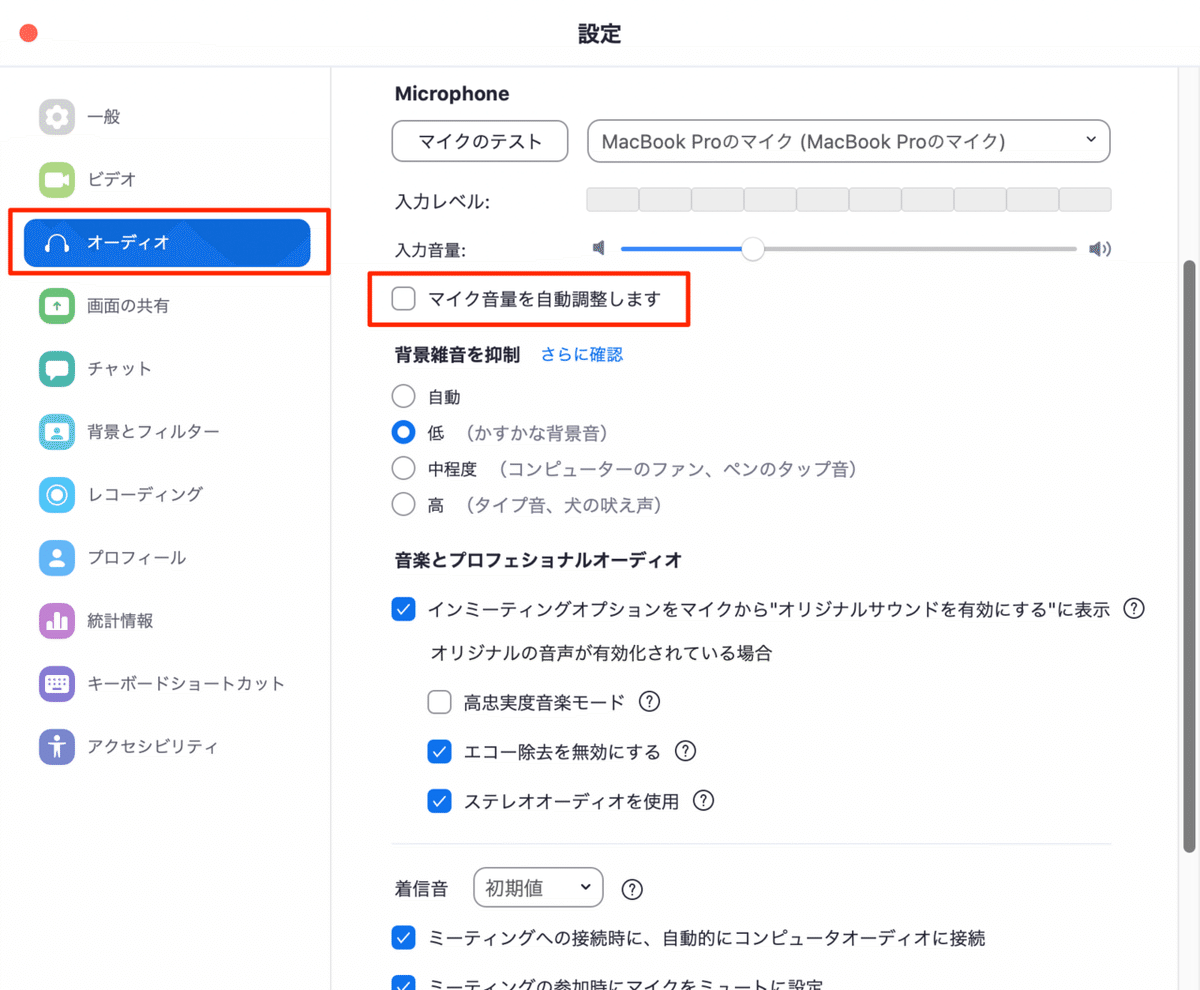Switch to the プロフィール section
The width and height of the screenshot is (1200, 990).
pyautogui.click(x=57, y=557)
